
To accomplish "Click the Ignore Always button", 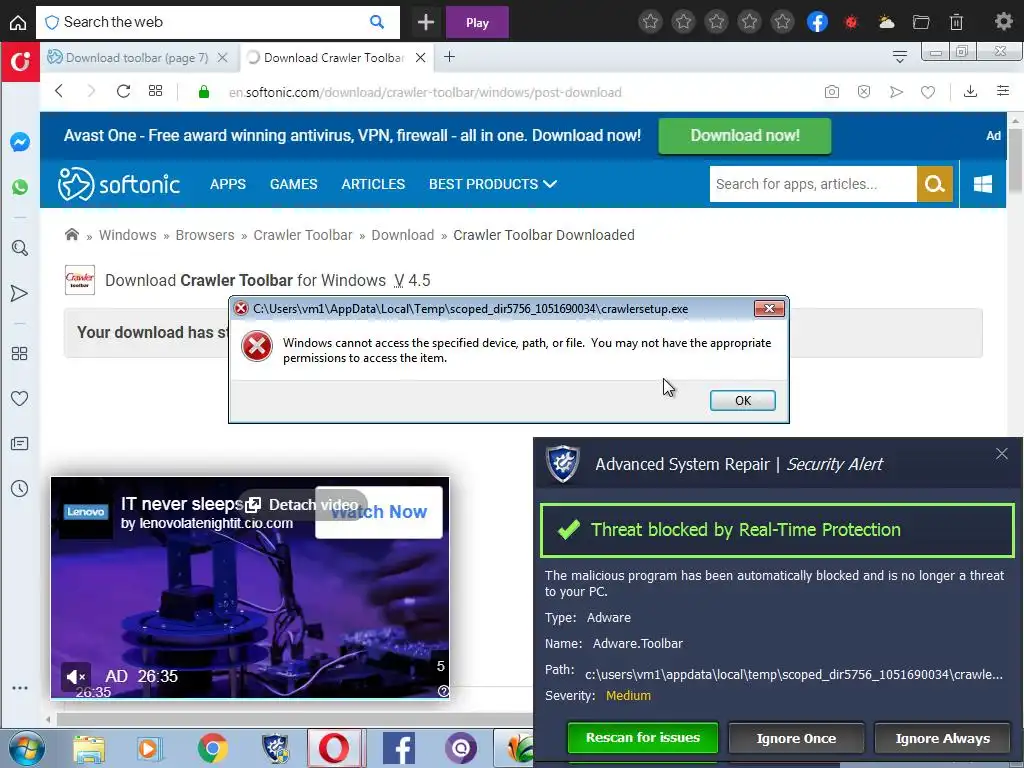I will [x=942, y=739].
